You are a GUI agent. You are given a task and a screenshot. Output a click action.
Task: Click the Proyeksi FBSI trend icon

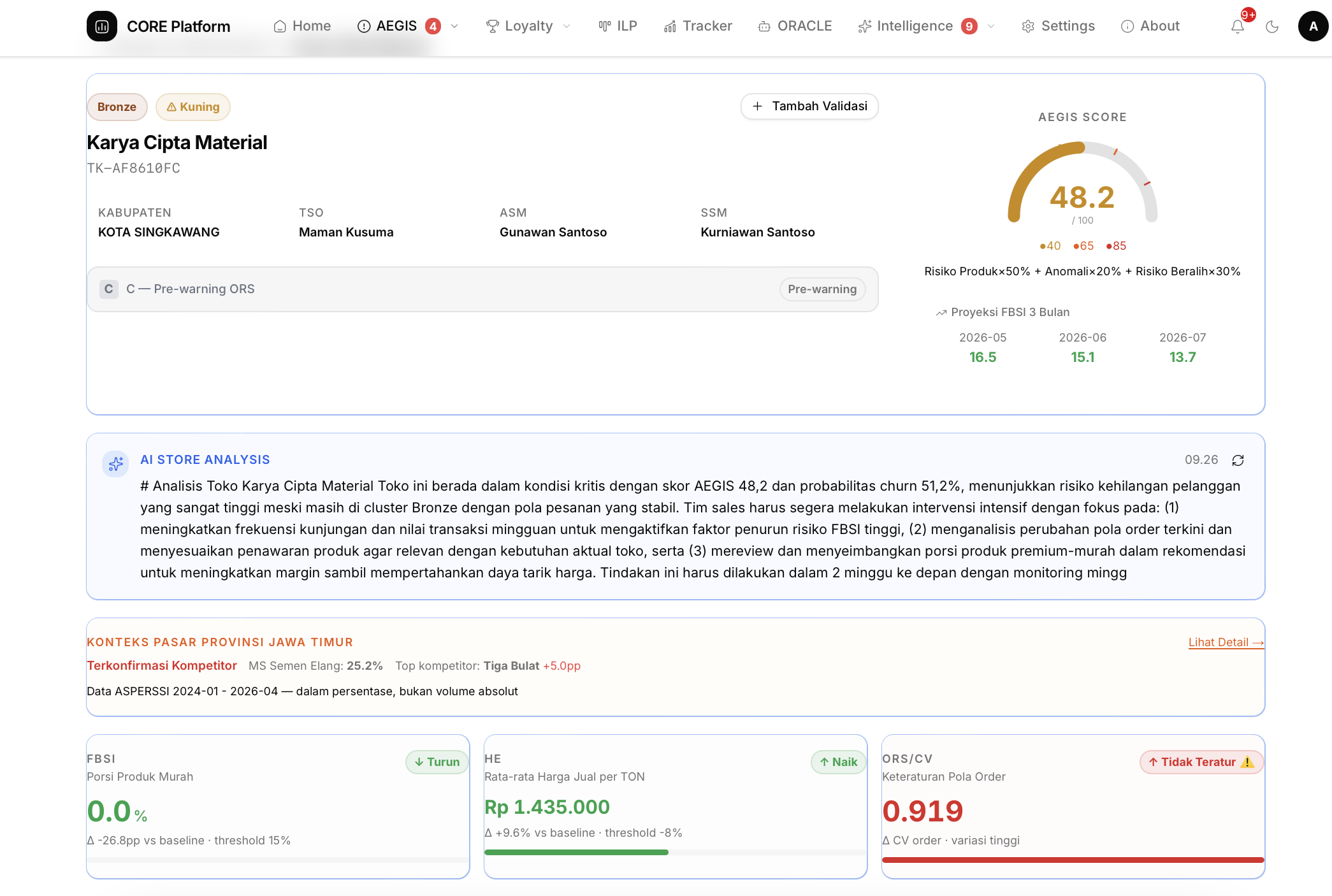tap(941, 312)
